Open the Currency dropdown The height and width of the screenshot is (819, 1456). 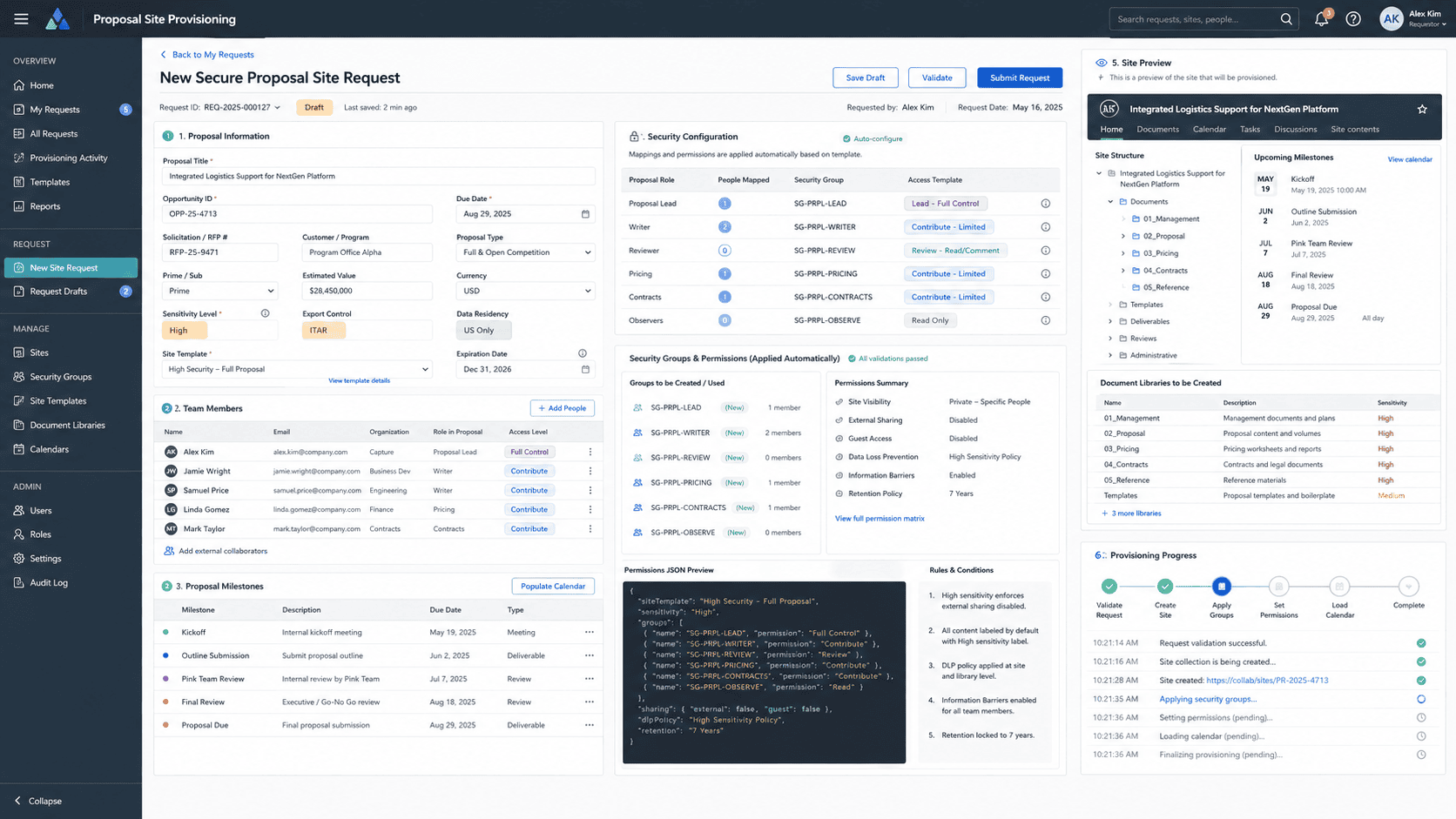[x=525, y=291]
